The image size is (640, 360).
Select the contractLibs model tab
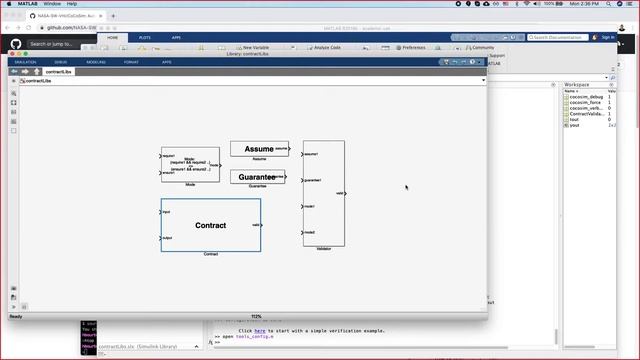click(x=58, y=71)
